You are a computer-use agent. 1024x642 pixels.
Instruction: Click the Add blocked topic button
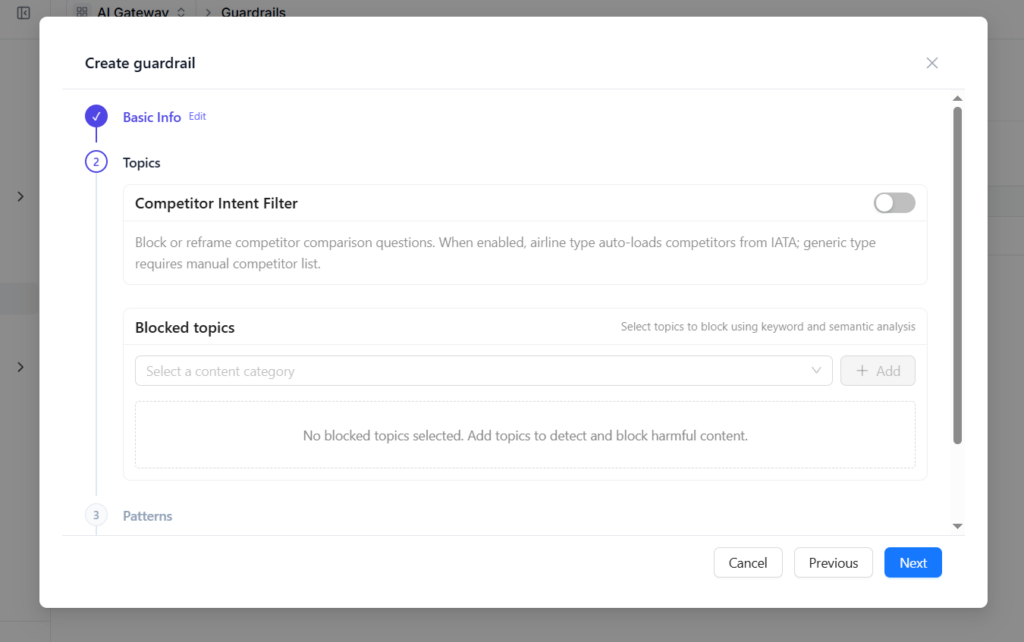pyautogui.click(x=877, y=370)
